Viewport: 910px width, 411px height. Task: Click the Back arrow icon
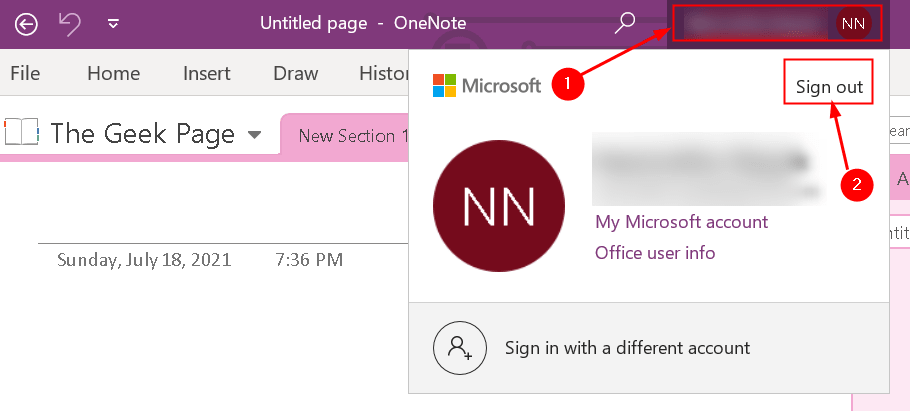pyautogui.click(x=26, y=24)
